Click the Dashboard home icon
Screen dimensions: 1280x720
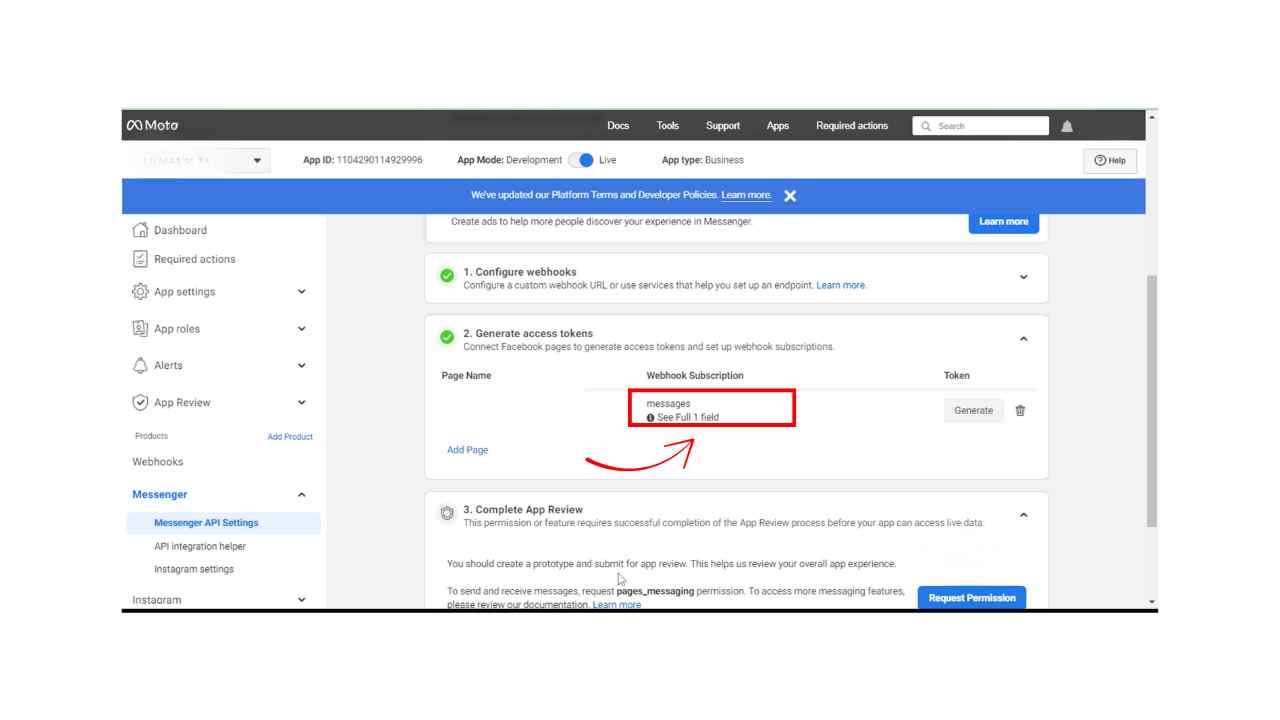pos(140,230)
